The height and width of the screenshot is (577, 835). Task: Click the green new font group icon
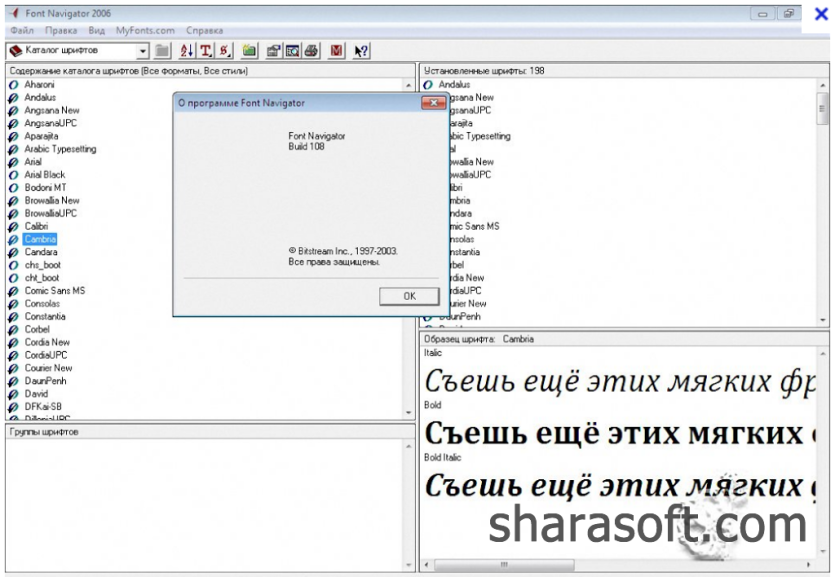tap(249, 51)
